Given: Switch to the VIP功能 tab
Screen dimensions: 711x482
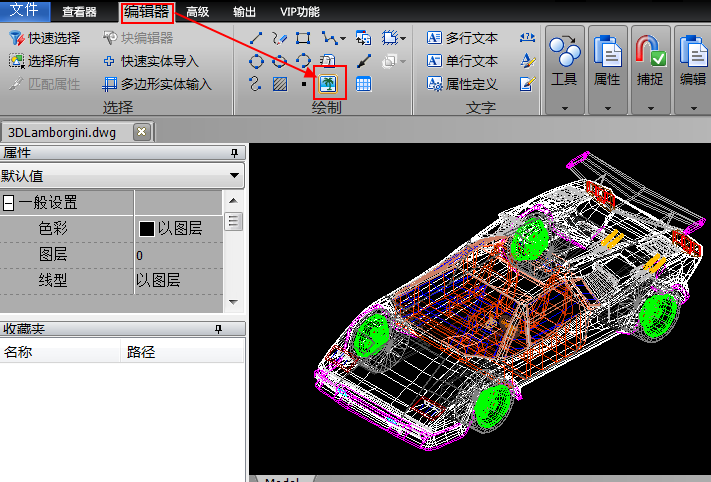Looking at the screenshot, I should [300, 12].
